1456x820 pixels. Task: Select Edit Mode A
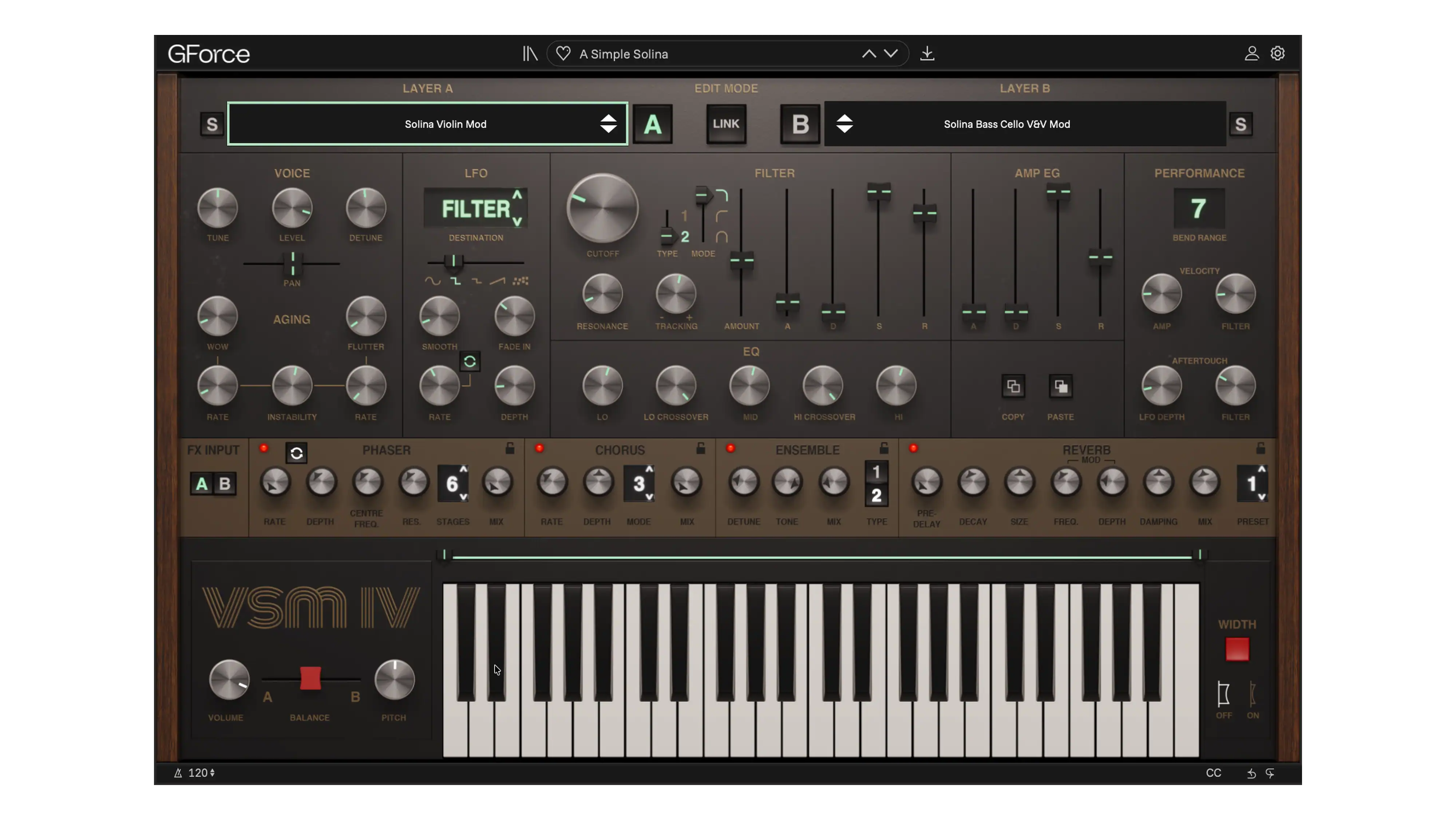(x=652, y=124)
